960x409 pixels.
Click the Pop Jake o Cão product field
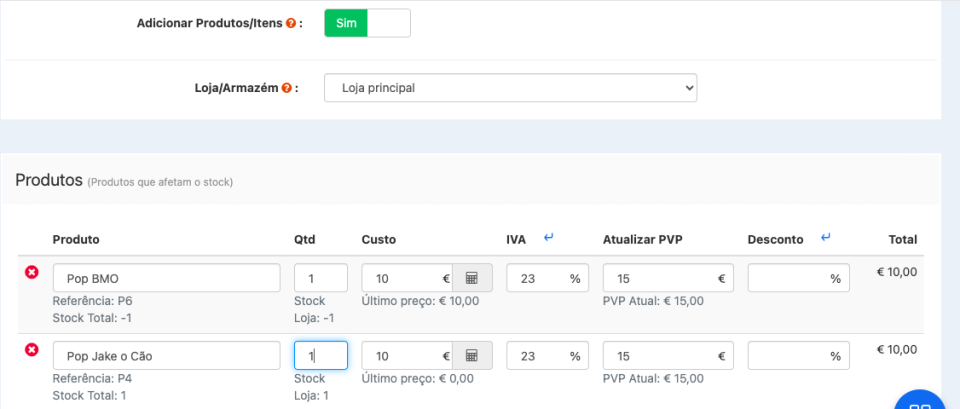click(x=166, y=356)
